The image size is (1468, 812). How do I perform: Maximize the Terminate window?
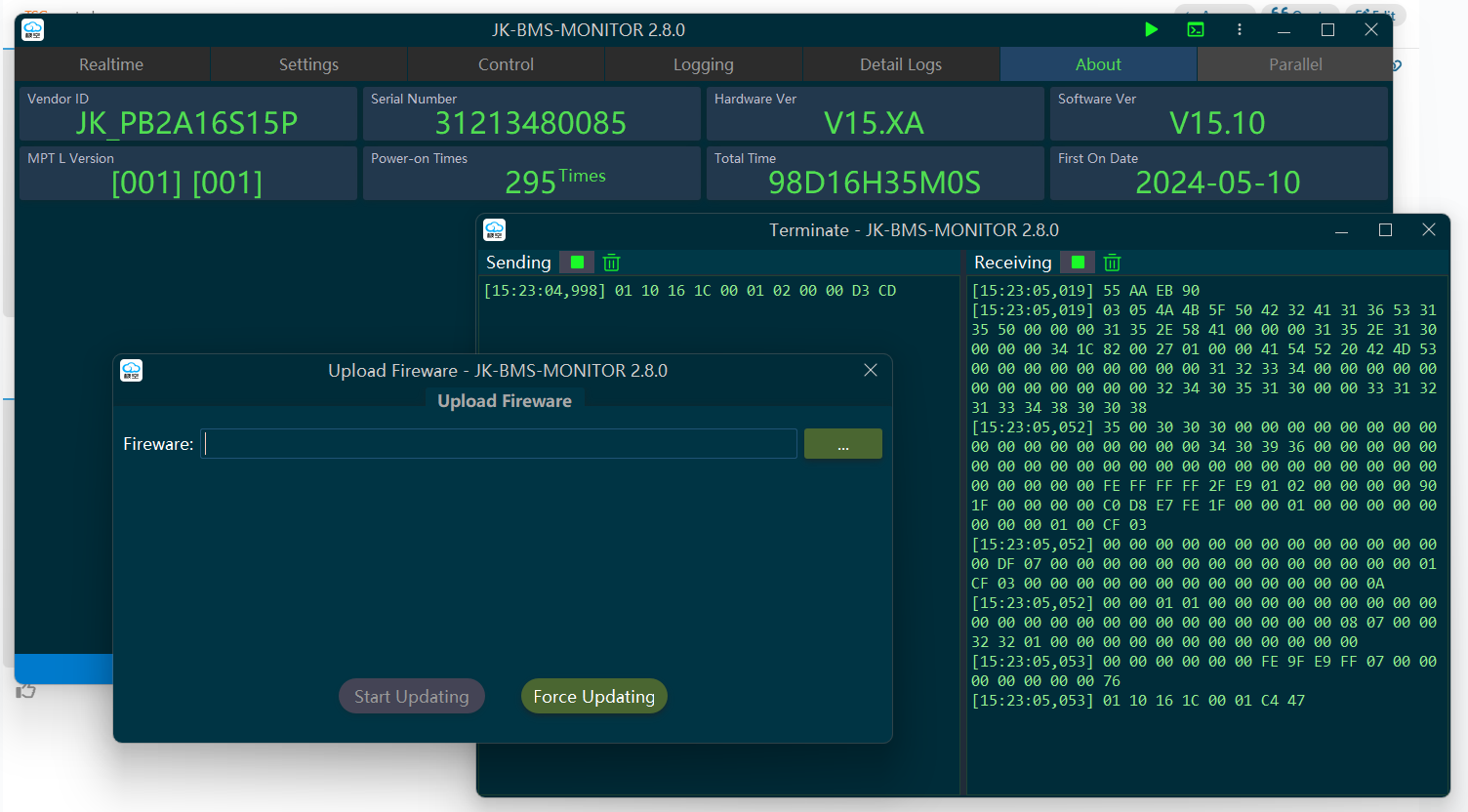click(1385, 230)
